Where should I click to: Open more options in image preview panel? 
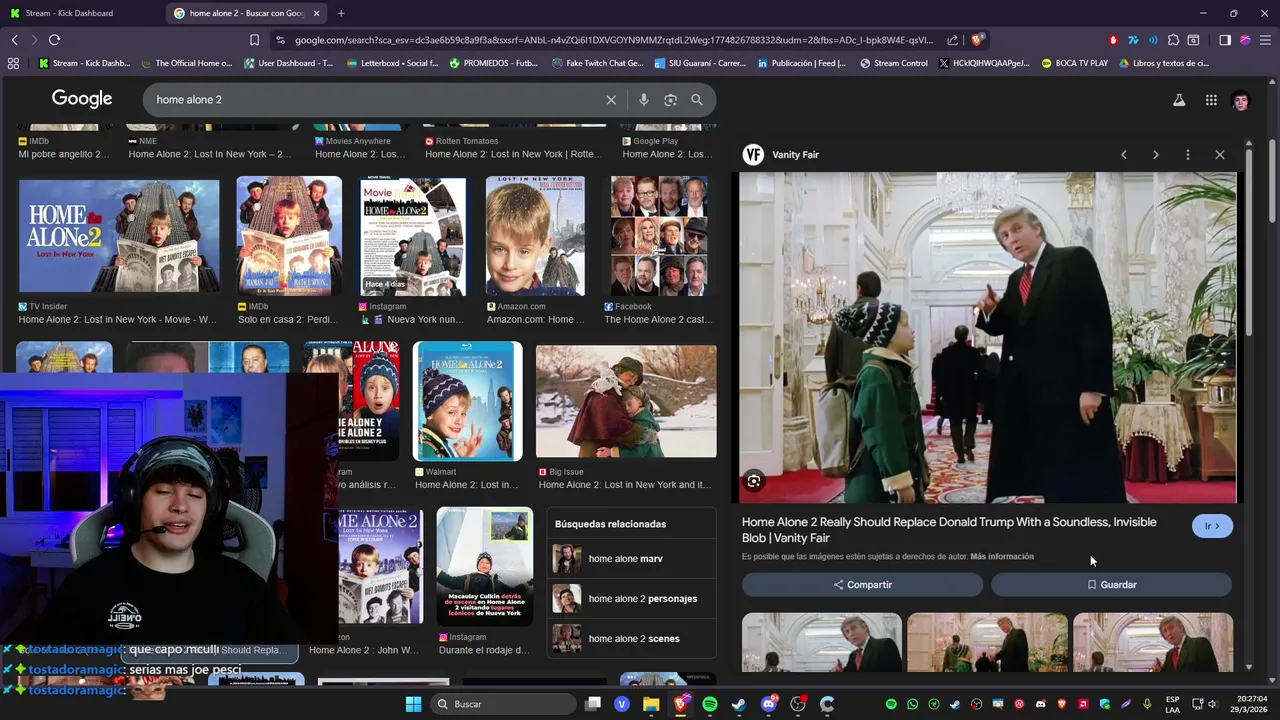click(1188, 155)
